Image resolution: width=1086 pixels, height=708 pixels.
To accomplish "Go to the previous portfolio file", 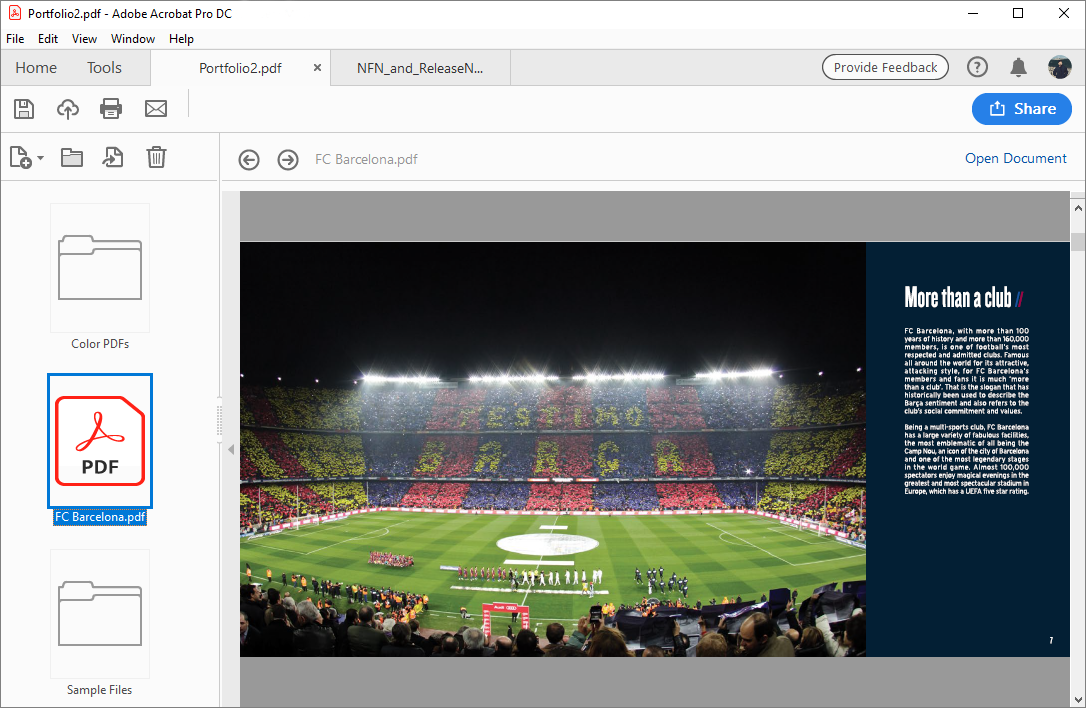I will tap(248, 159).
